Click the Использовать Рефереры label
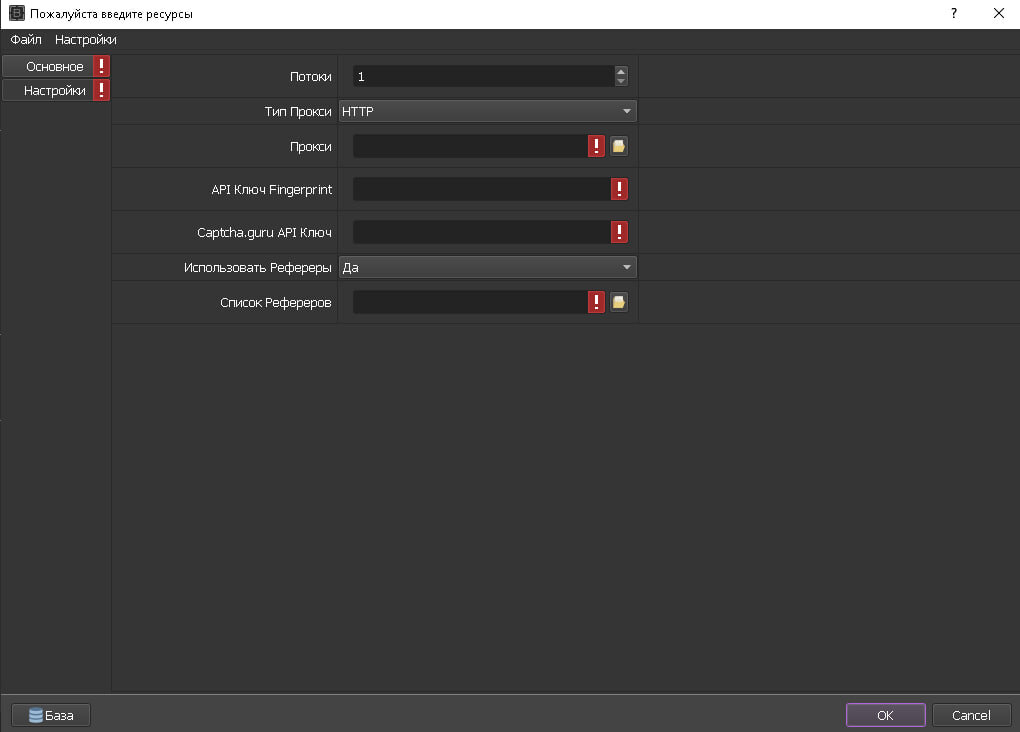This screenshot has height=732, width=1020. 258,268
